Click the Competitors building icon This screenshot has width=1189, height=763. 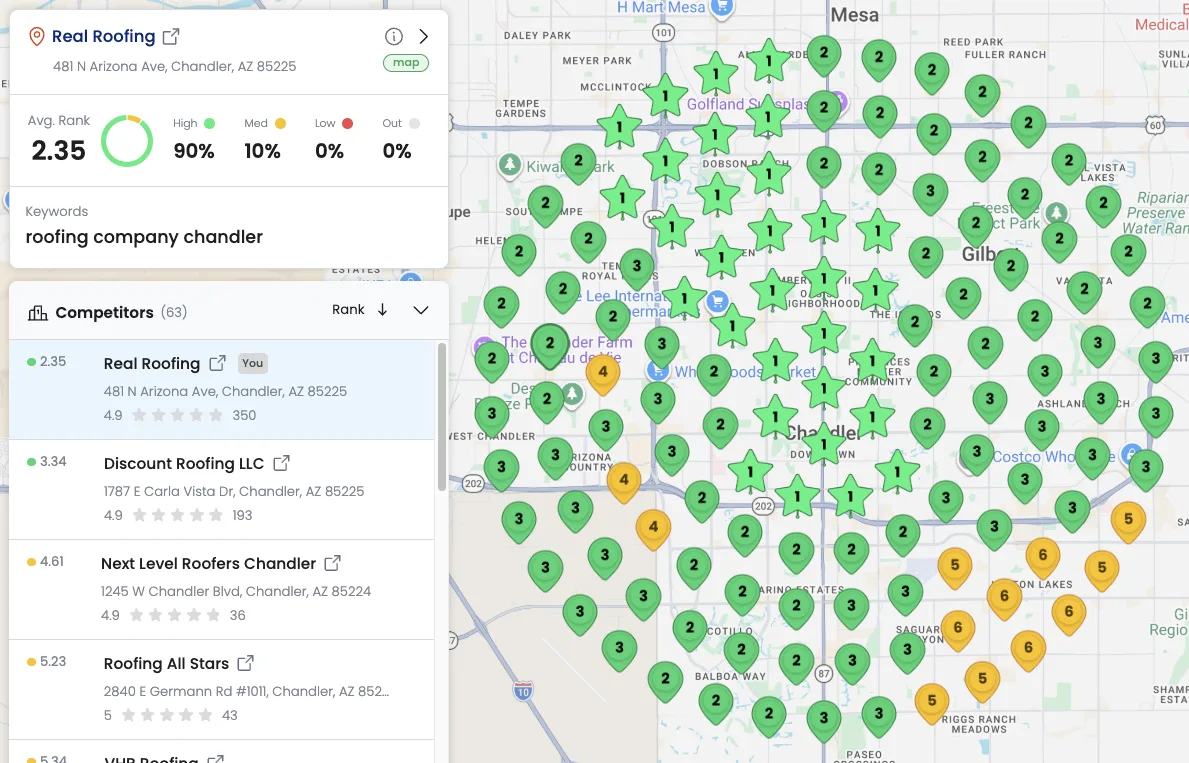point(37,312)
